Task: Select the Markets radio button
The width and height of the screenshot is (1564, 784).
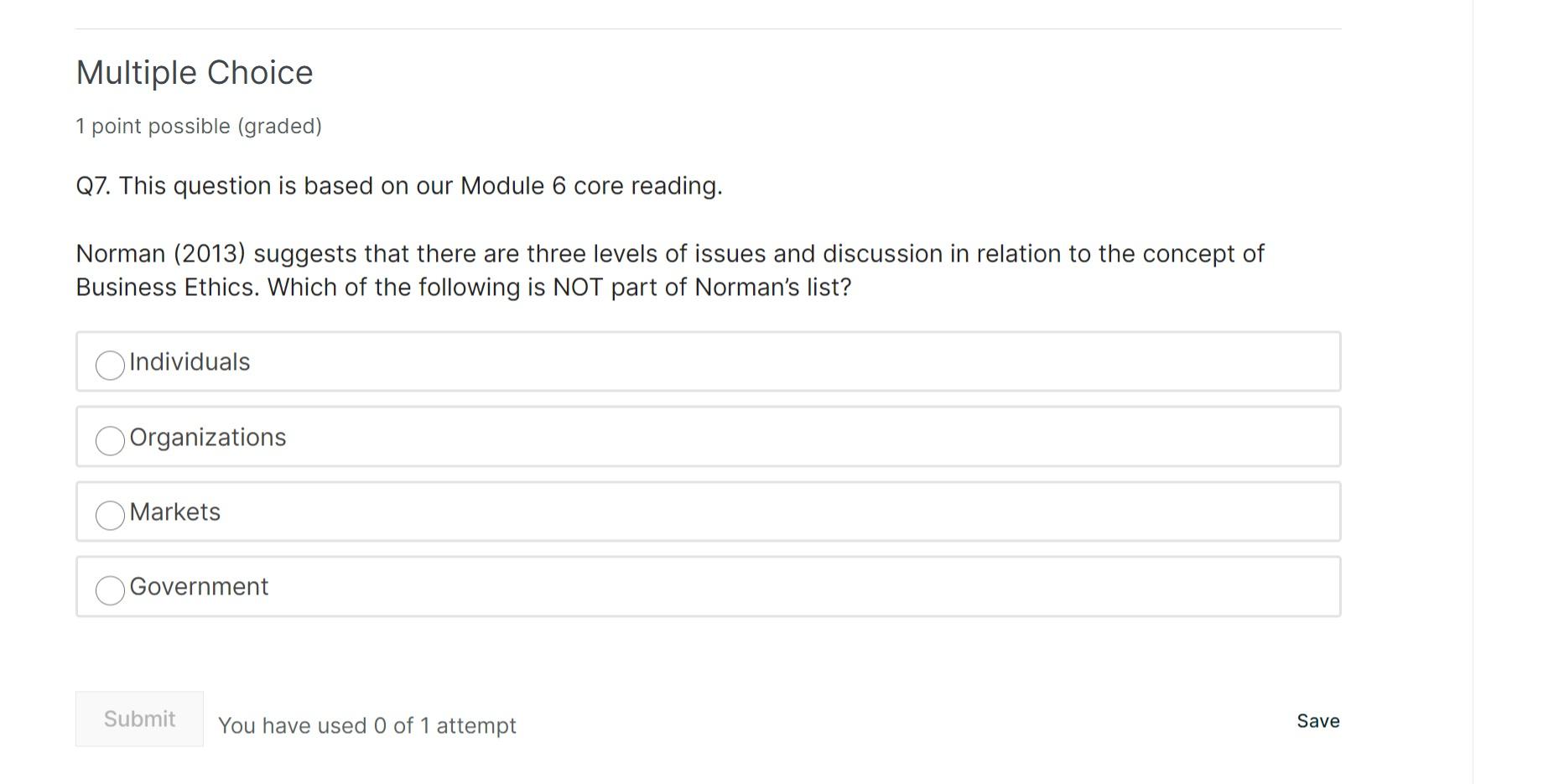Action: coord(109,516)
